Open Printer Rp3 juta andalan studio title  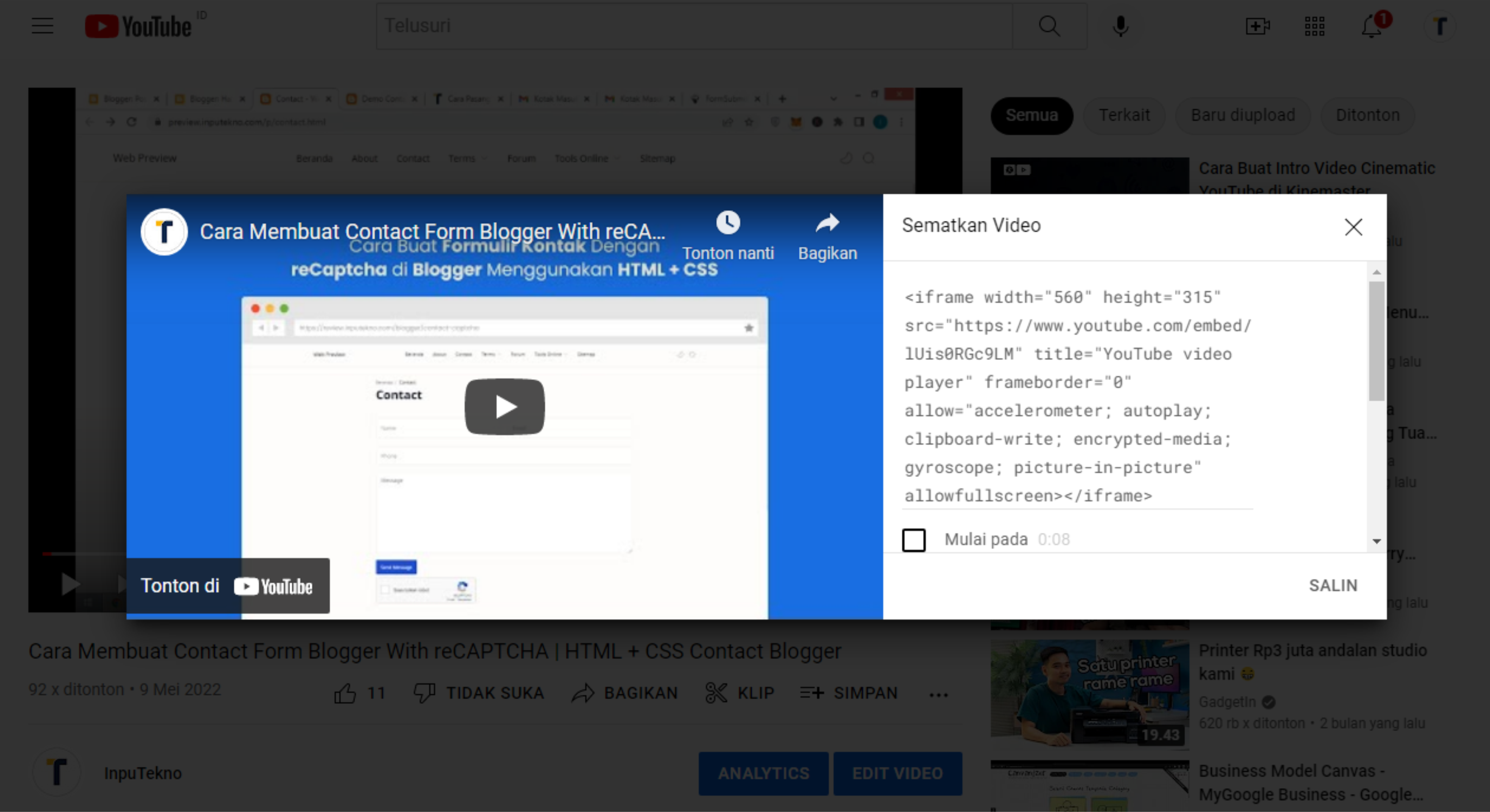(x=1313, y=662)
